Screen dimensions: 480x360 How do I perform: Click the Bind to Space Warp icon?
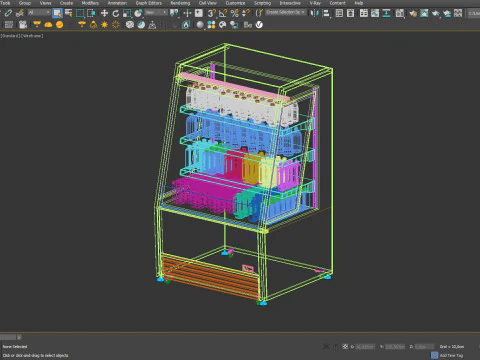20,13
